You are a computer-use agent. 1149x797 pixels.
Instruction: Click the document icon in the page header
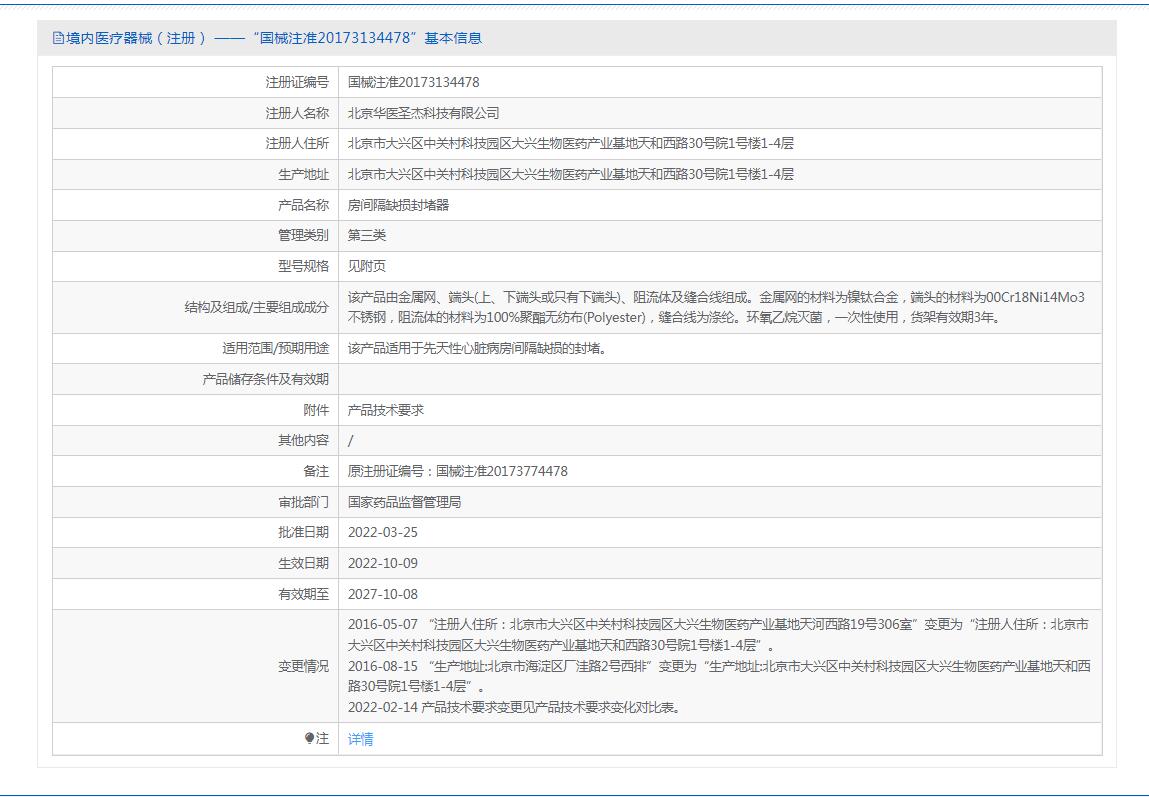(58, 38)
